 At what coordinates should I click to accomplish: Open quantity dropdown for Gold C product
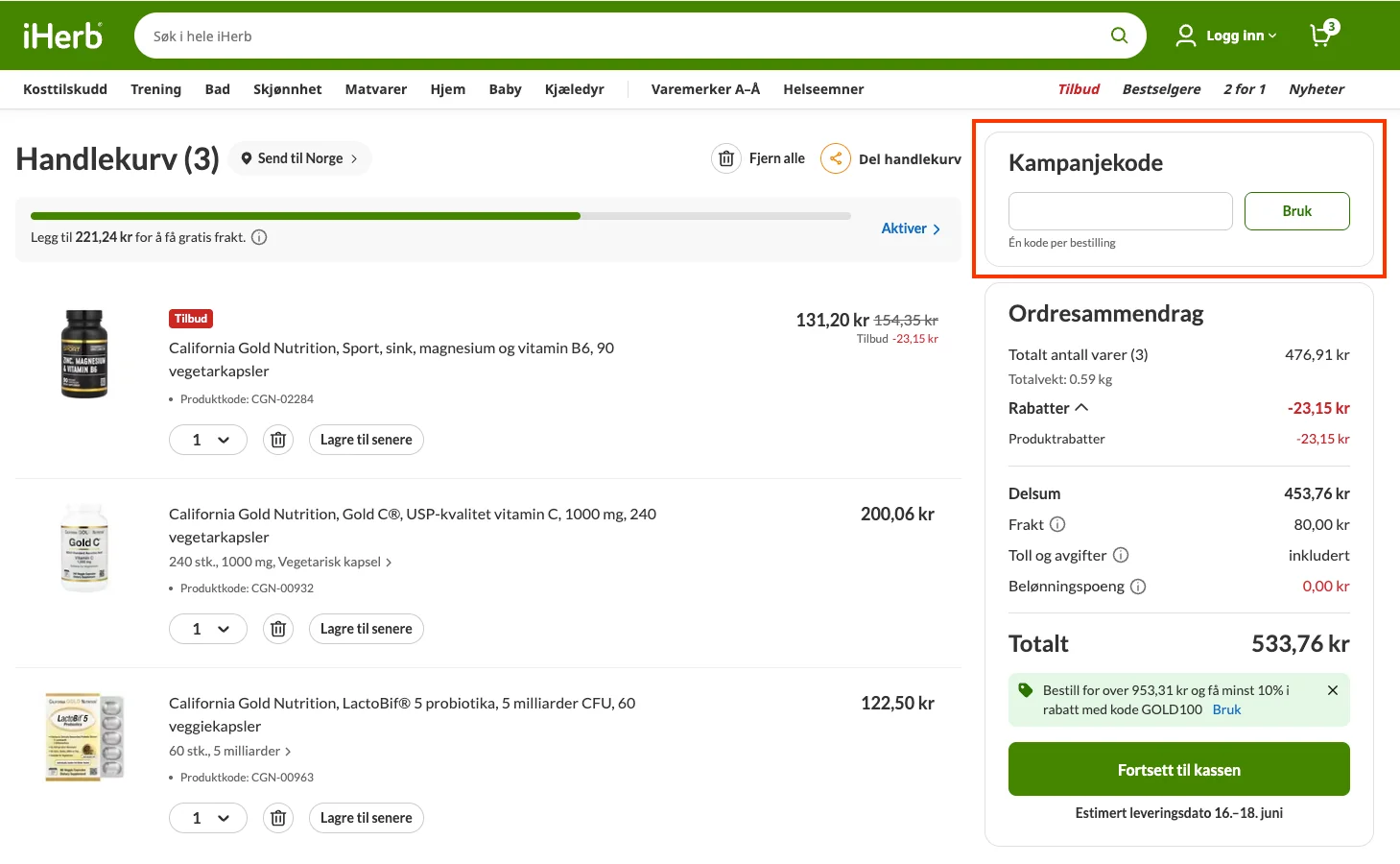pyautogui.click(x=208, y=629)
